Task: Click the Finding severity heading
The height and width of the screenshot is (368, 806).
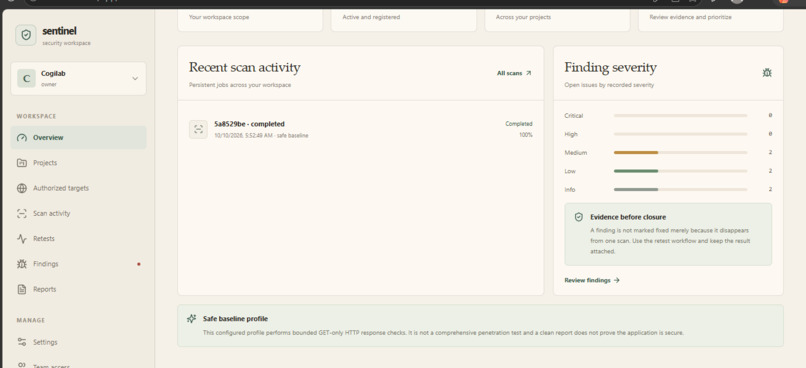Action: 611,68
